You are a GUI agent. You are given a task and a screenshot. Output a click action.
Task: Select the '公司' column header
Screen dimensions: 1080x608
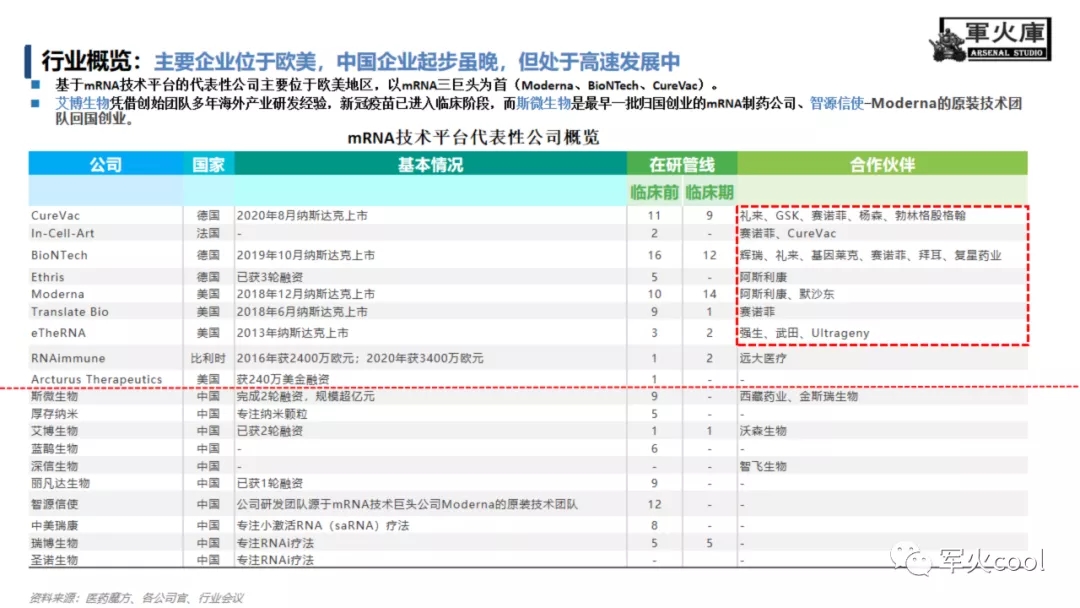click(105, 165)
